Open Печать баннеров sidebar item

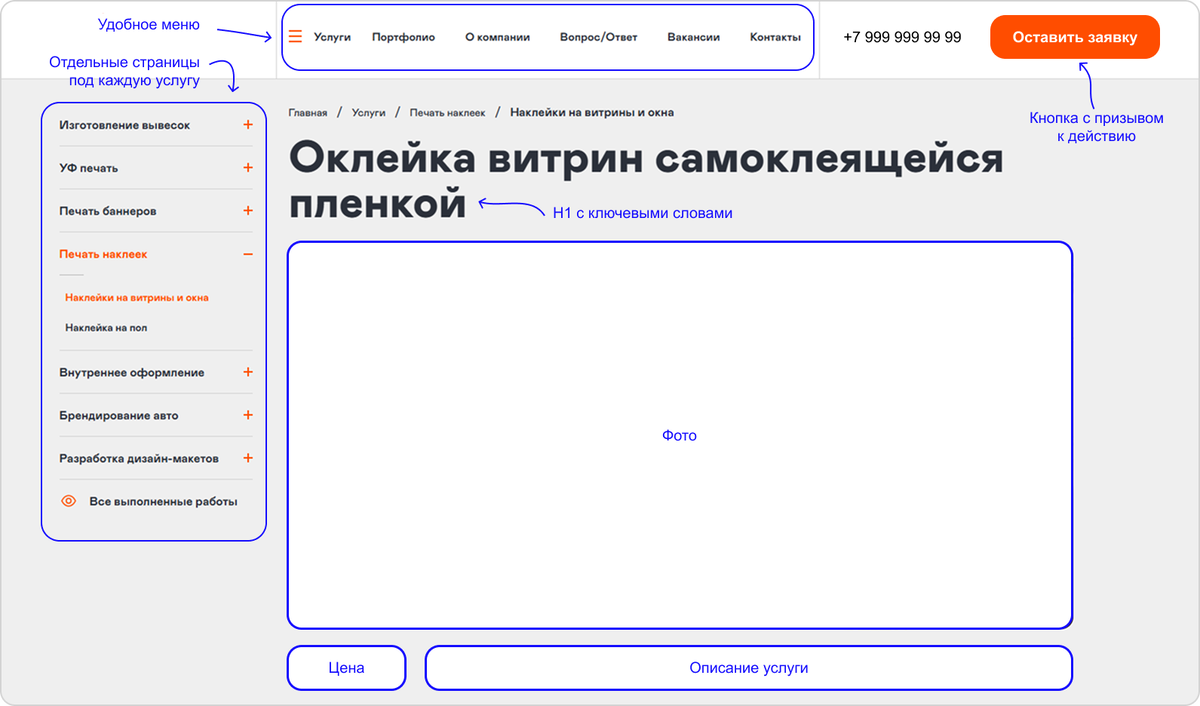click(108, 211)
